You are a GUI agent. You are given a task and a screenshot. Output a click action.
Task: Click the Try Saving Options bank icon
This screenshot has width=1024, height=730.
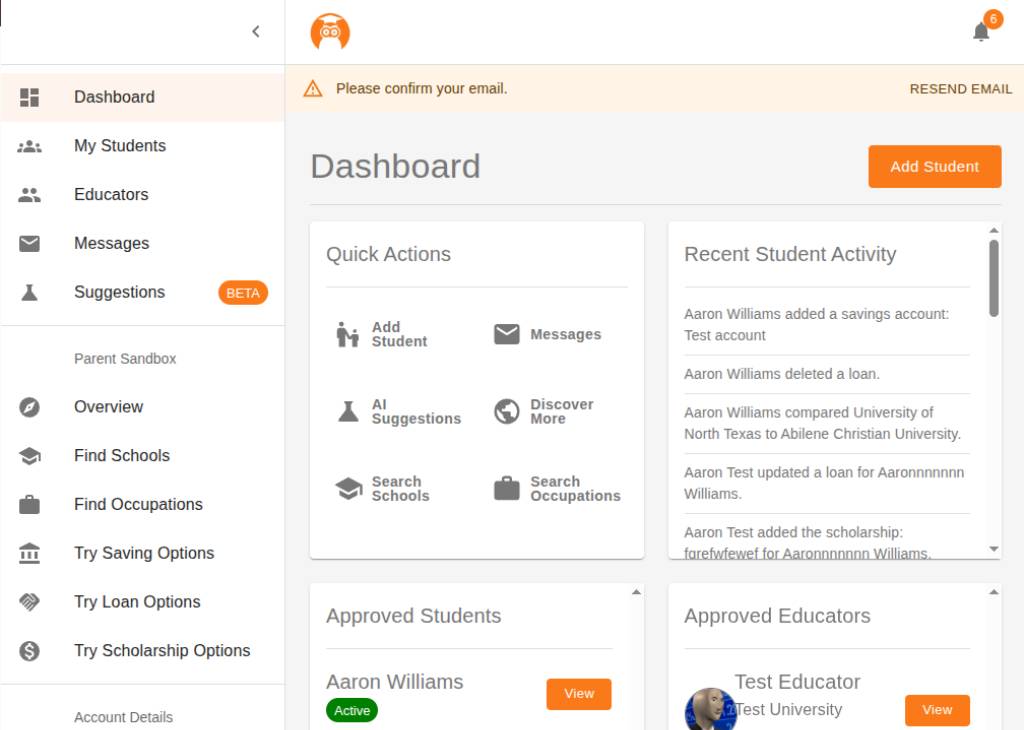tap(30, 554)
